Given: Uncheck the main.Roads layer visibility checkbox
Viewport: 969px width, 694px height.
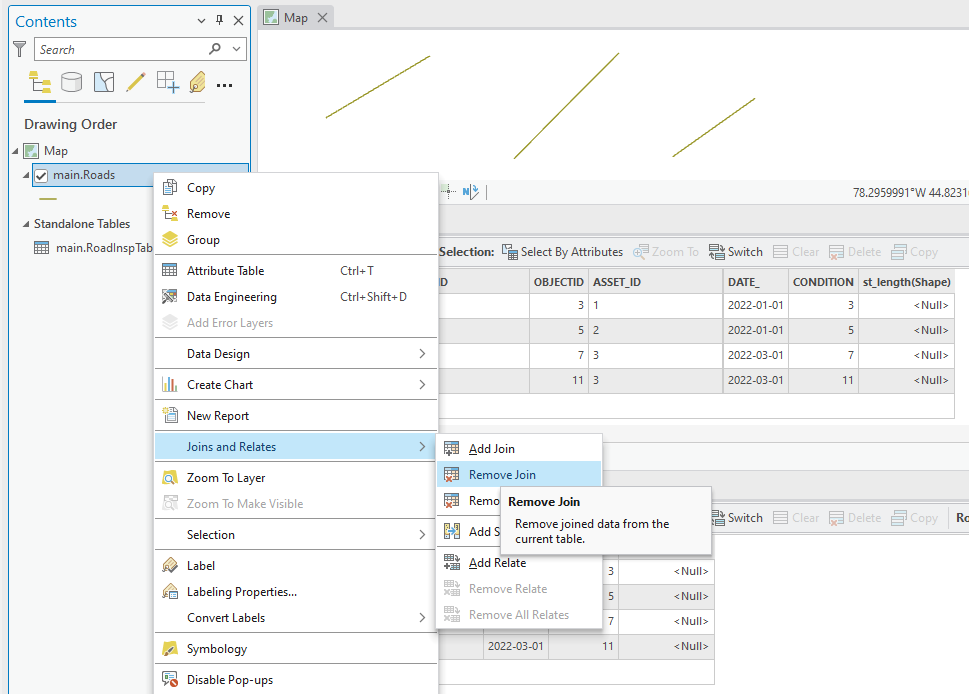Looking at the screenshot, I should coord(41,174).
